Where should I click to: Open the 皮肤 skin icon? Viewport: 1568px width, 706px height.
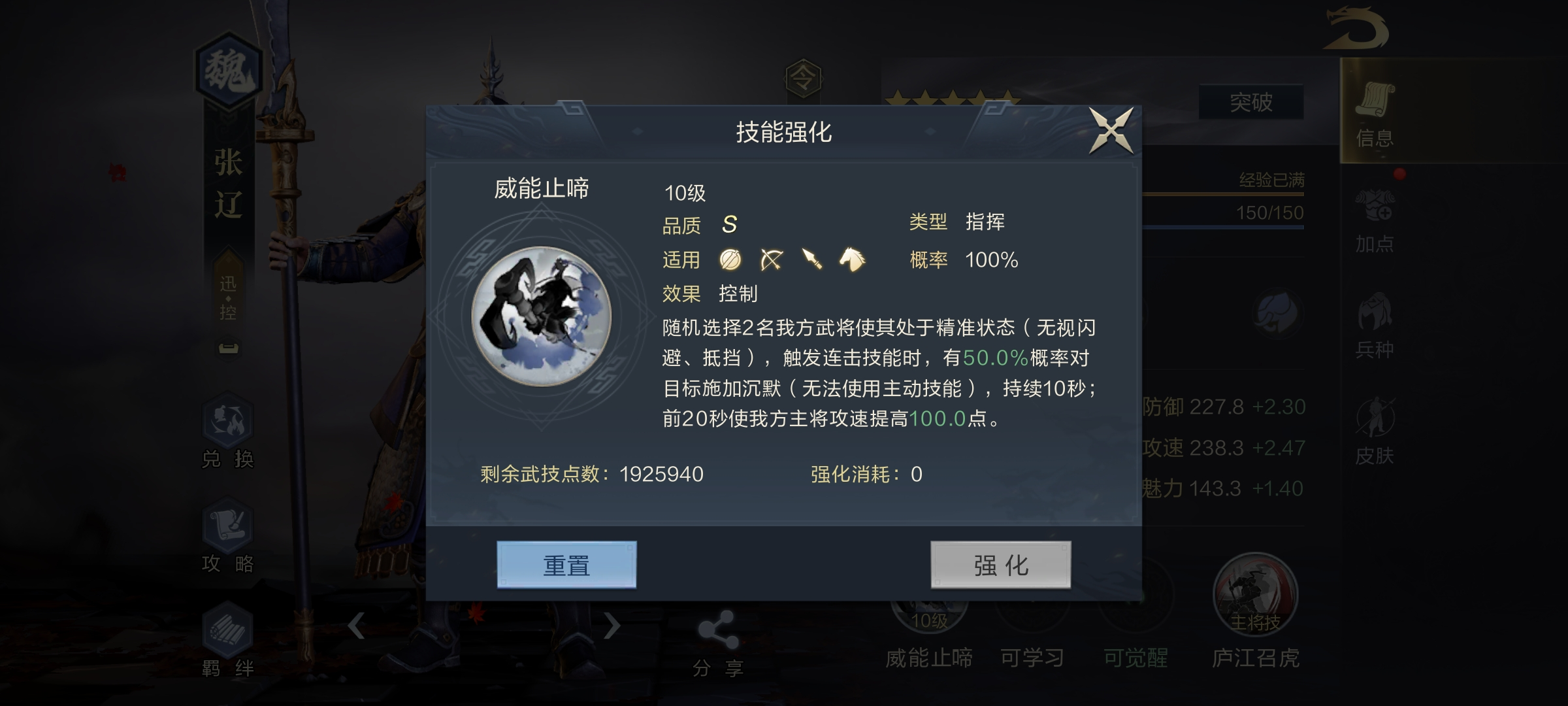point(1375,431)
